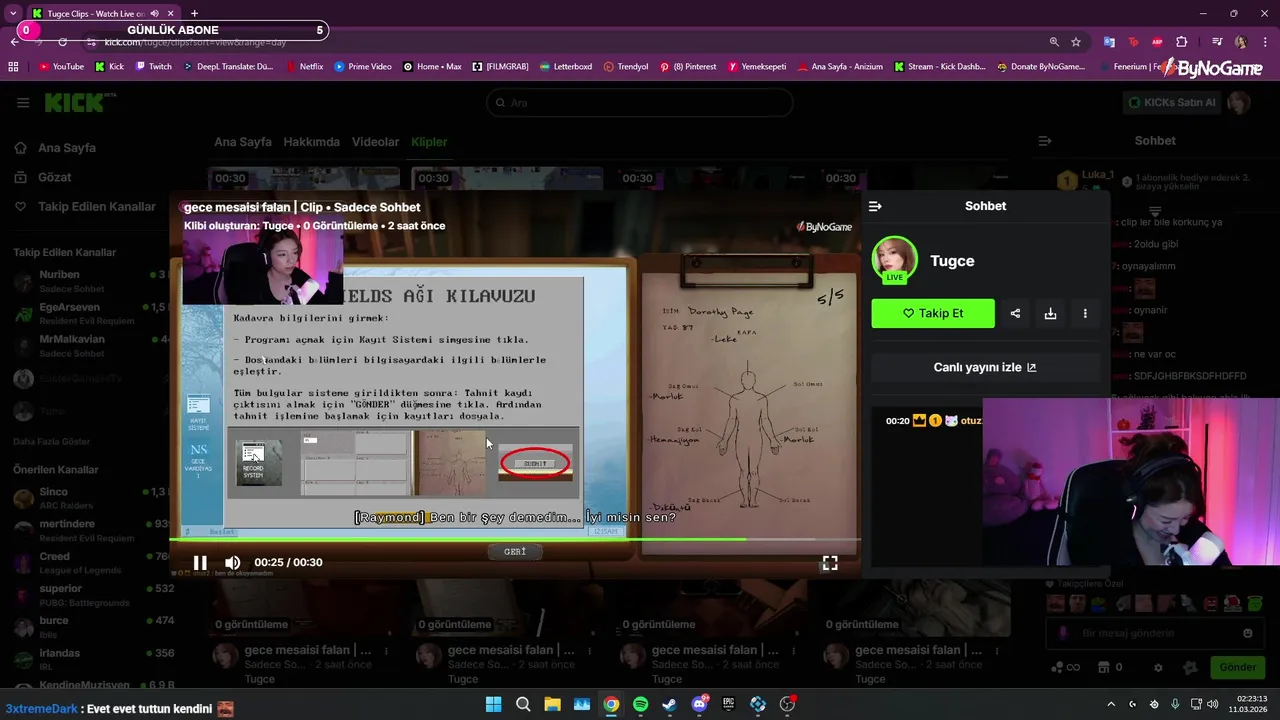
Task: Open Tugce's profile avatar in clip panel
Action: pyautogui.click(x=894, y=260)
